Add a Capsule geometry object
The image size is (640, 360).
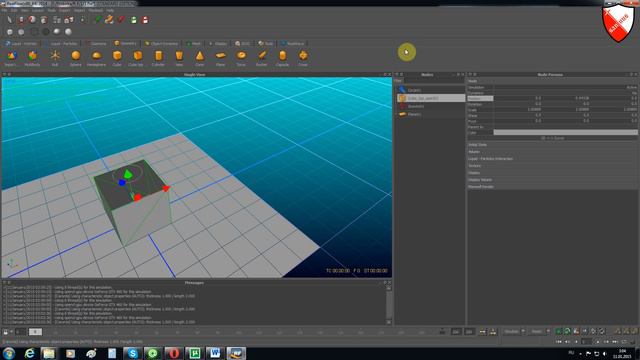click(282, 58)
